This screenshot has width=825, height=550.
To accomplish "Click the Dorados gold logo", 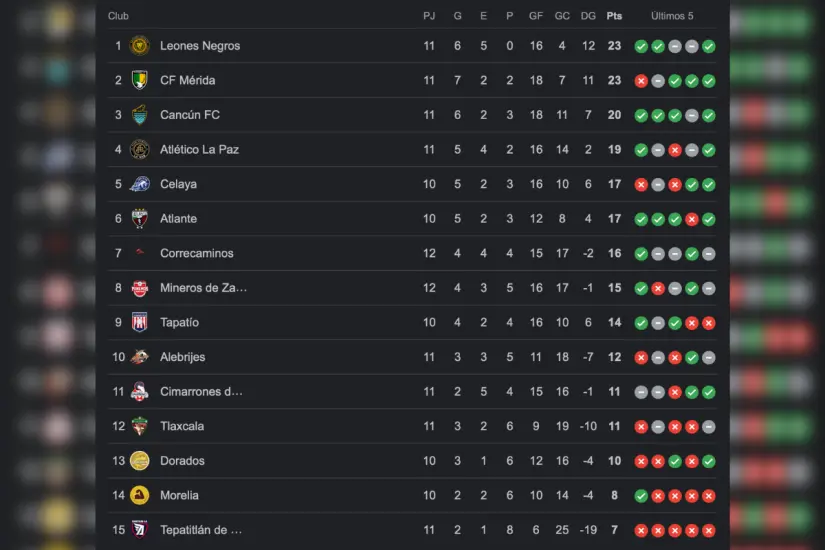I will click(139, 461).
